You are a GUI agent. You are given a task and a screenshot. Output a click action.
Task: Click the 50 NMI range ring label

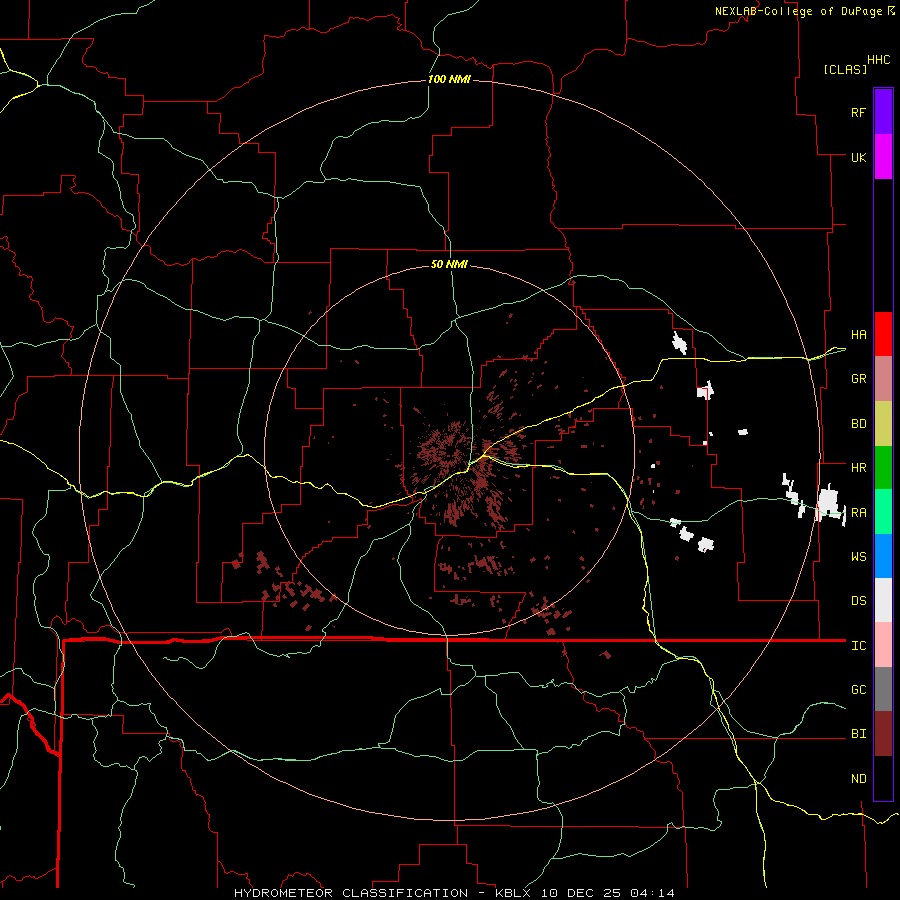[449, 264]
